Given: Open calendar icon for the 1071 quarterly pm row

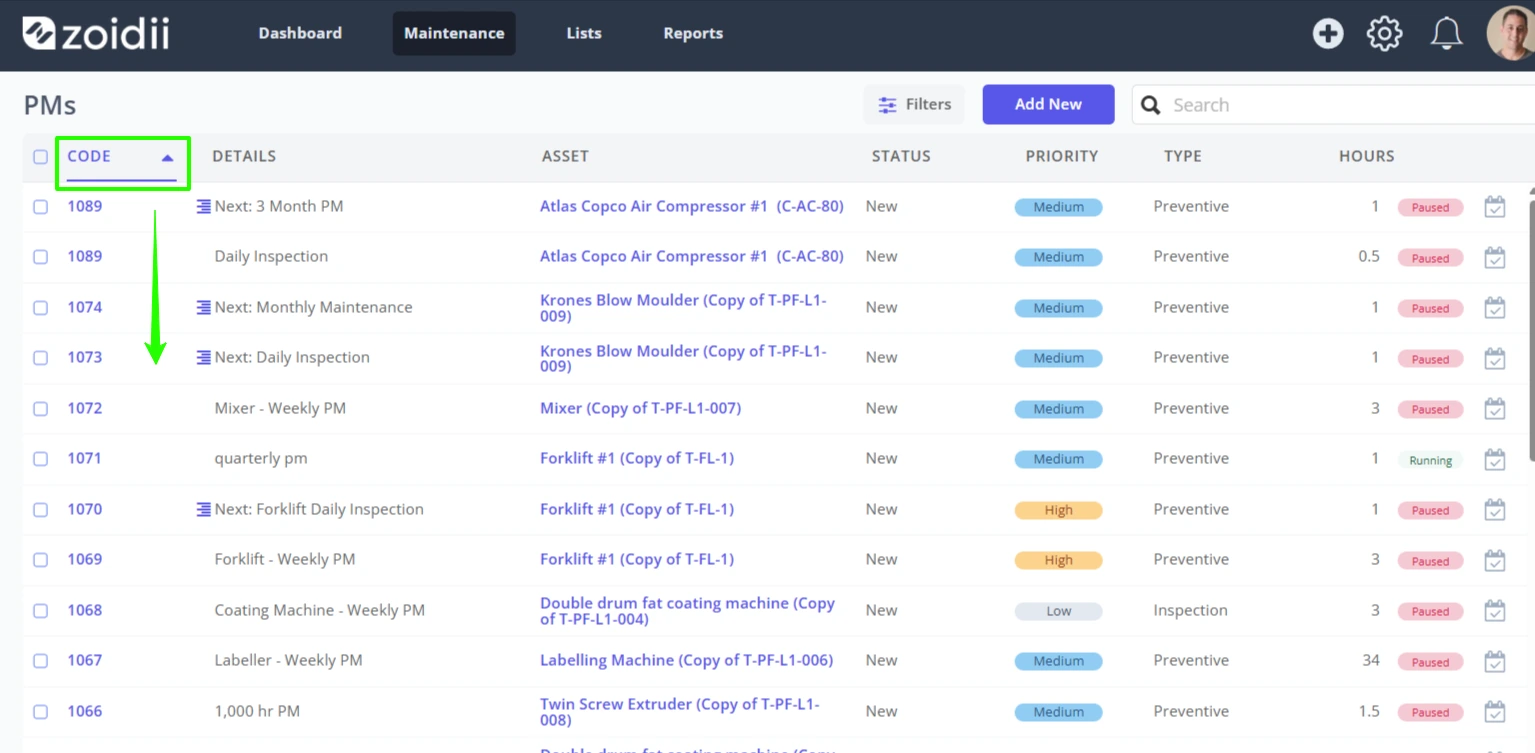Looking at the screenshot, I should click(x=1495, y=459).
